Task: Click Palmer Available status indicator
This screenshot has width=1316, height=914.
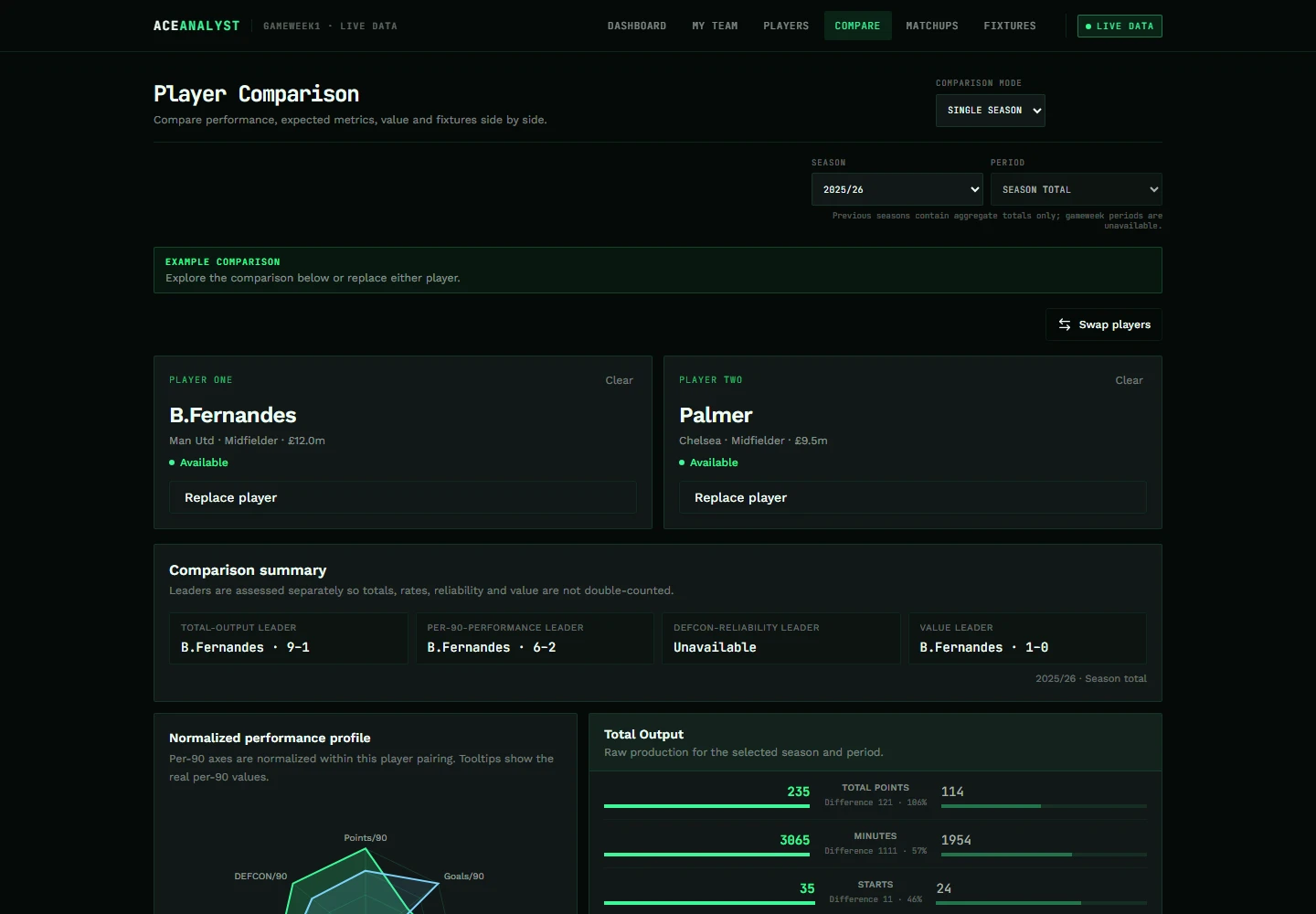Action: tap(708, 462)
